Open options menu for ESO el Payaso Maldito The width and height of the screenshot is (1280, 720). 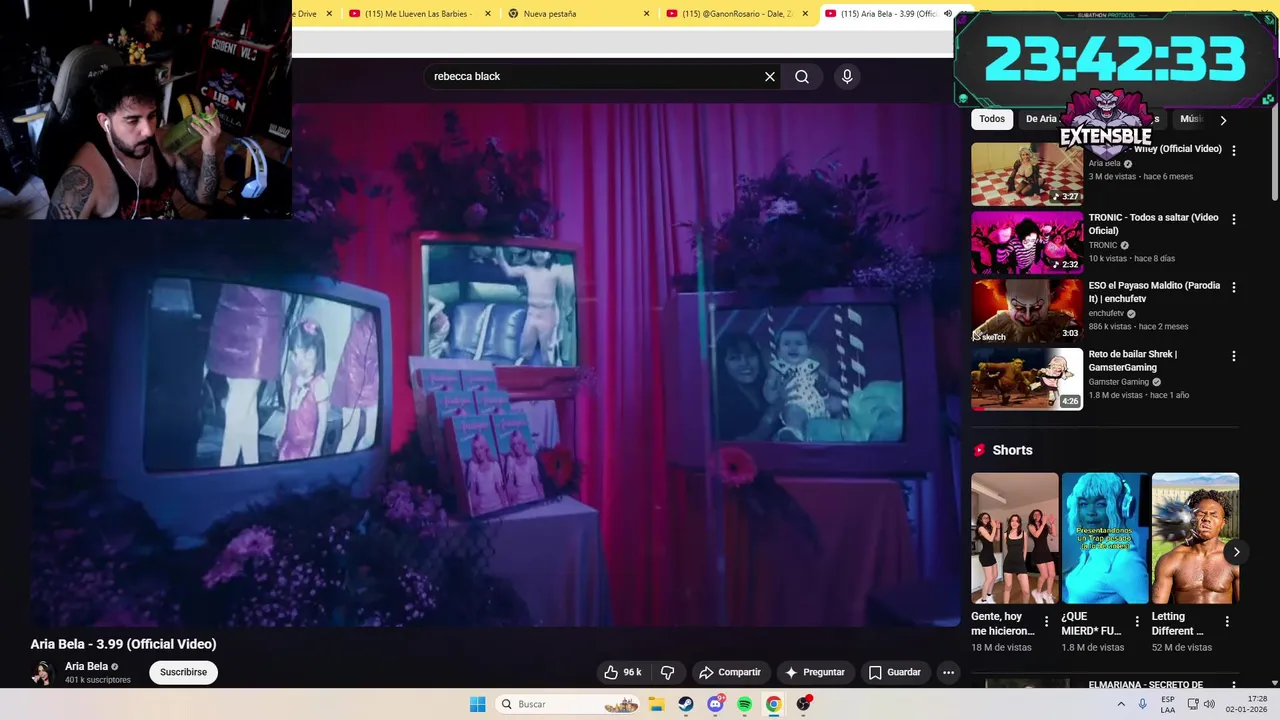[1233, 287]
